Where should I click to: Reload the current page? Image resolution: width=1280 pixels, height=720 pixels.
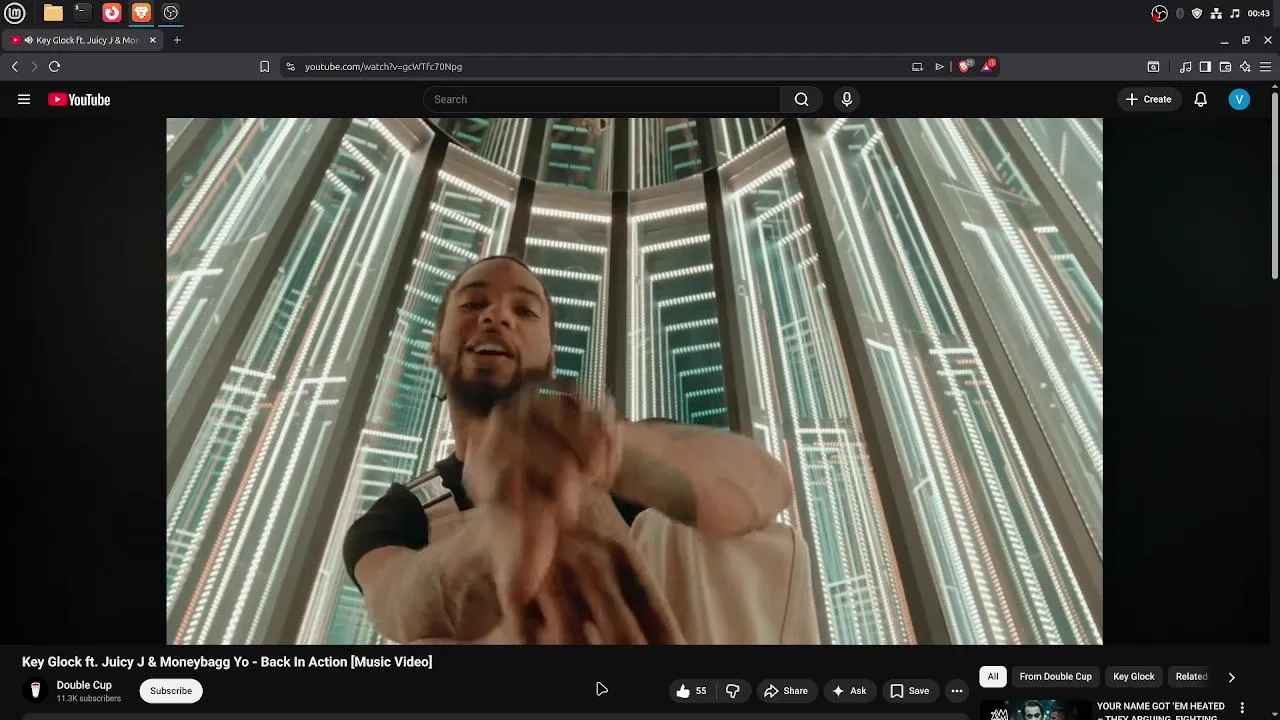click(x=54, y=66)
